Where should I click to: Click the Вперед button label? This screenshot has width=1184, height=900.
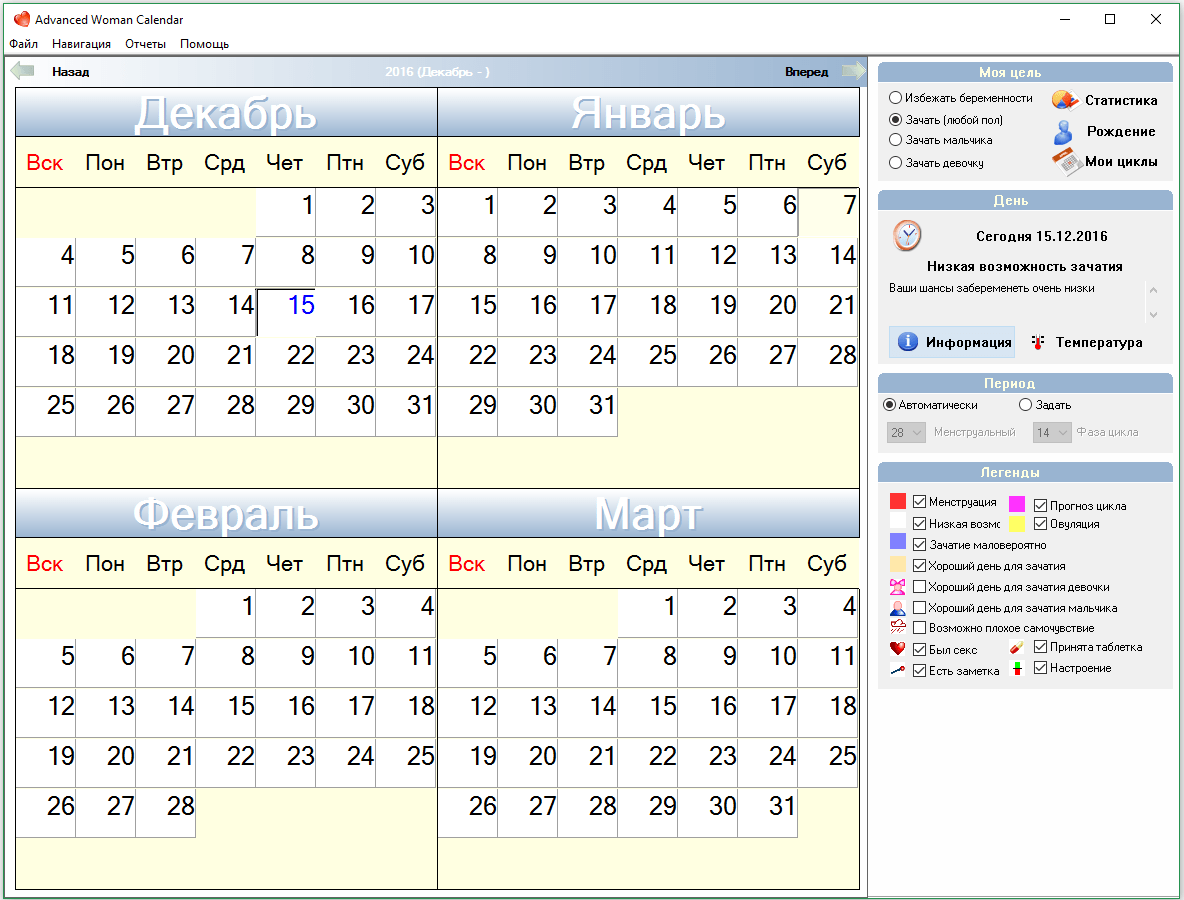click(x=806, y=72)
